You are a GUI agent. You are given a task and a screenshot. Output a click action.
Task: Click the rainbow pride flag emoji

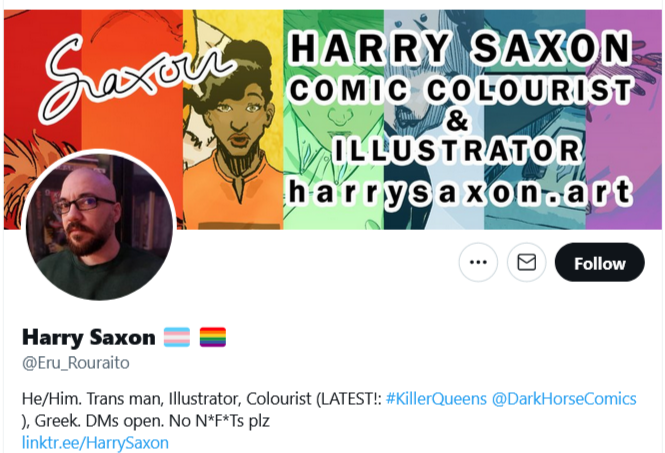(213, 338)
